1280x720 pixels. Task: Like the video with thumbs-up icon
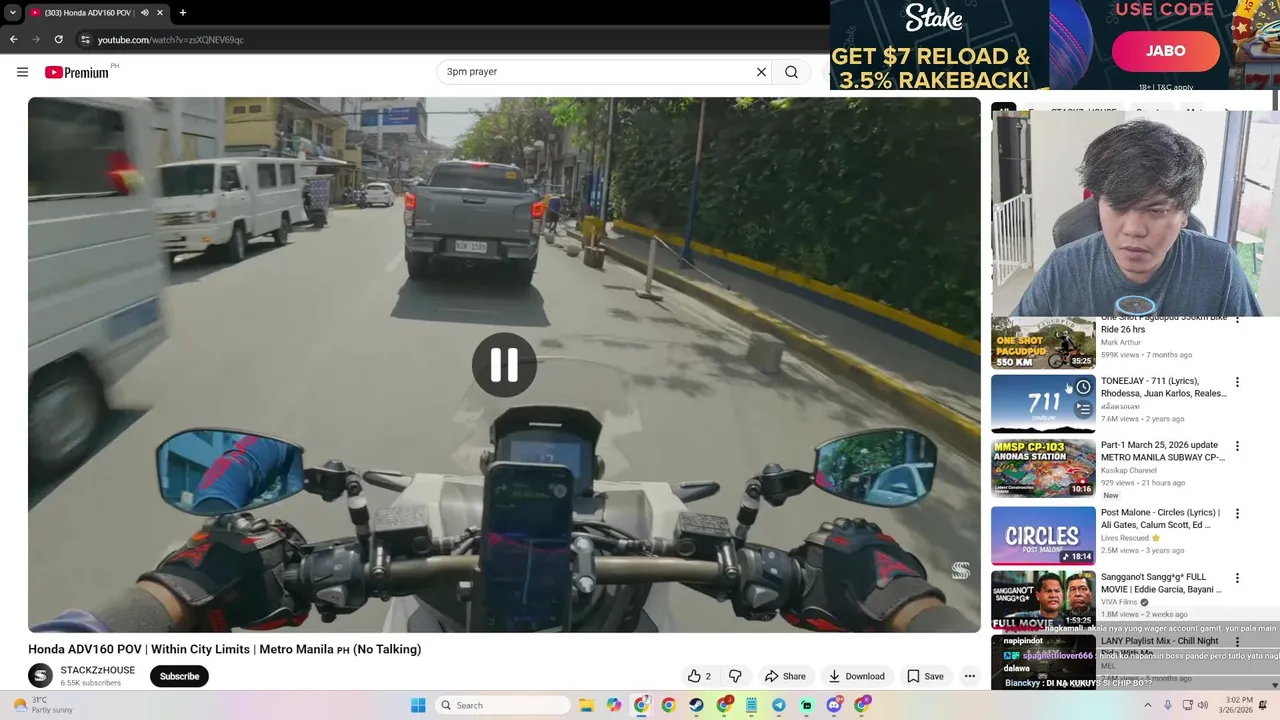[x=699, y=676]
